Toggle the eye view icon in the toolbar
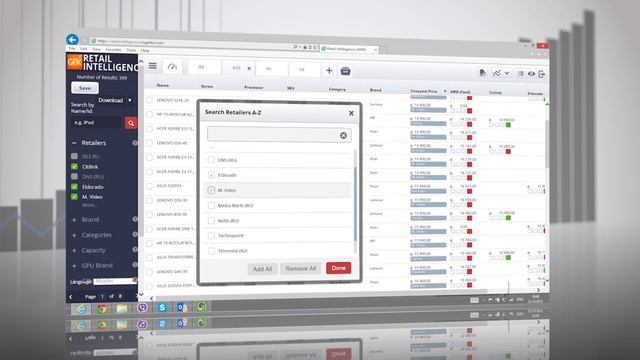Image resolution: width=640 pixels, height=360 pixels. (531, 74)
